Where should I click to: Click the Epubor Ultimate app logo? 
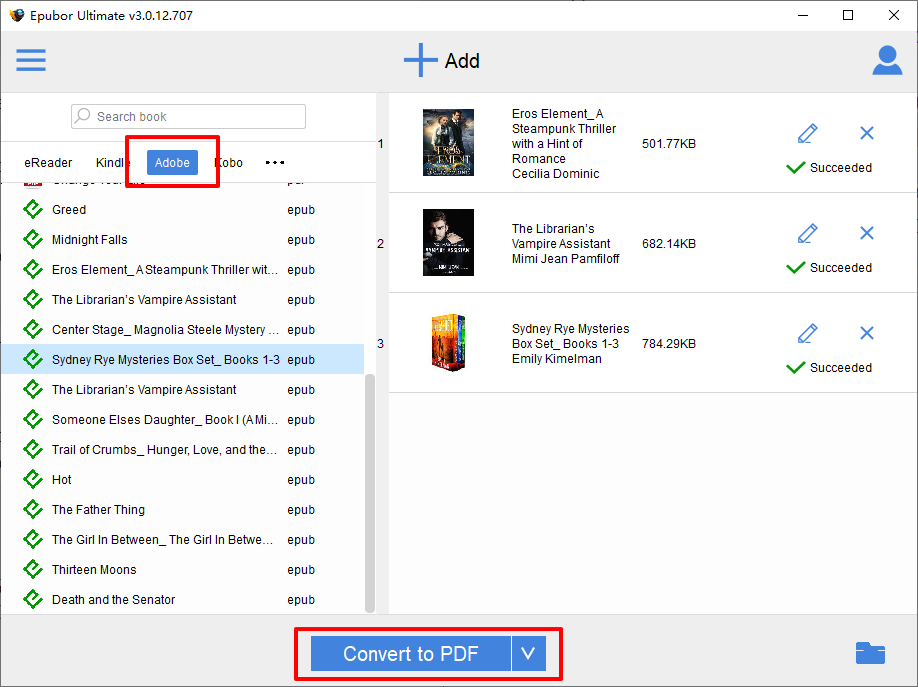(x=16, y=15)
